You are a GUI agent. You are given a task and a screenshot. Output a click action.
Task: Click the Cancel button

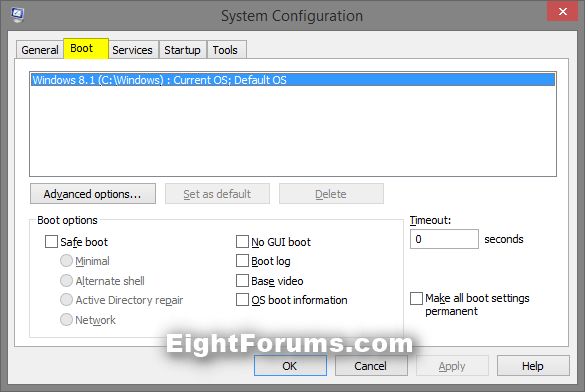[371, 366]
